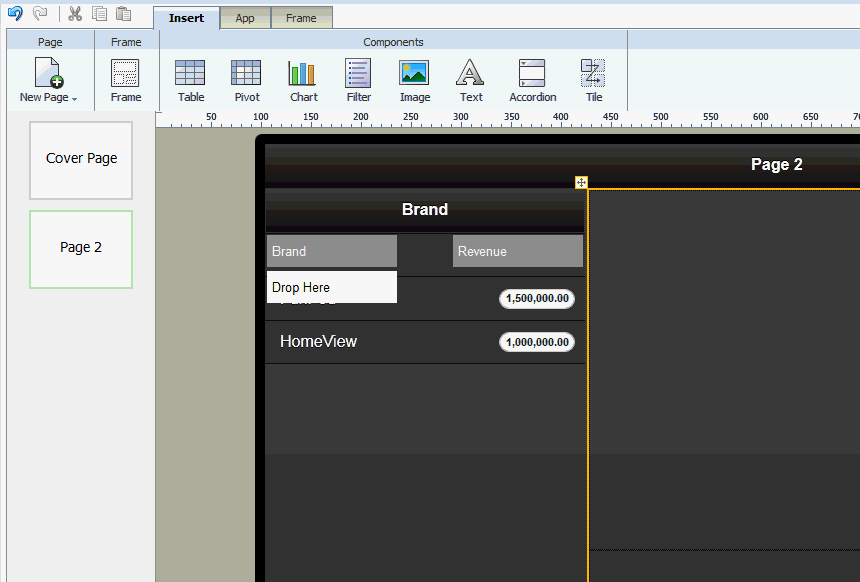Viewport: 860px width, 582px height.
Task: Click the Brand column header field
Action: click(x=332, y=251)
